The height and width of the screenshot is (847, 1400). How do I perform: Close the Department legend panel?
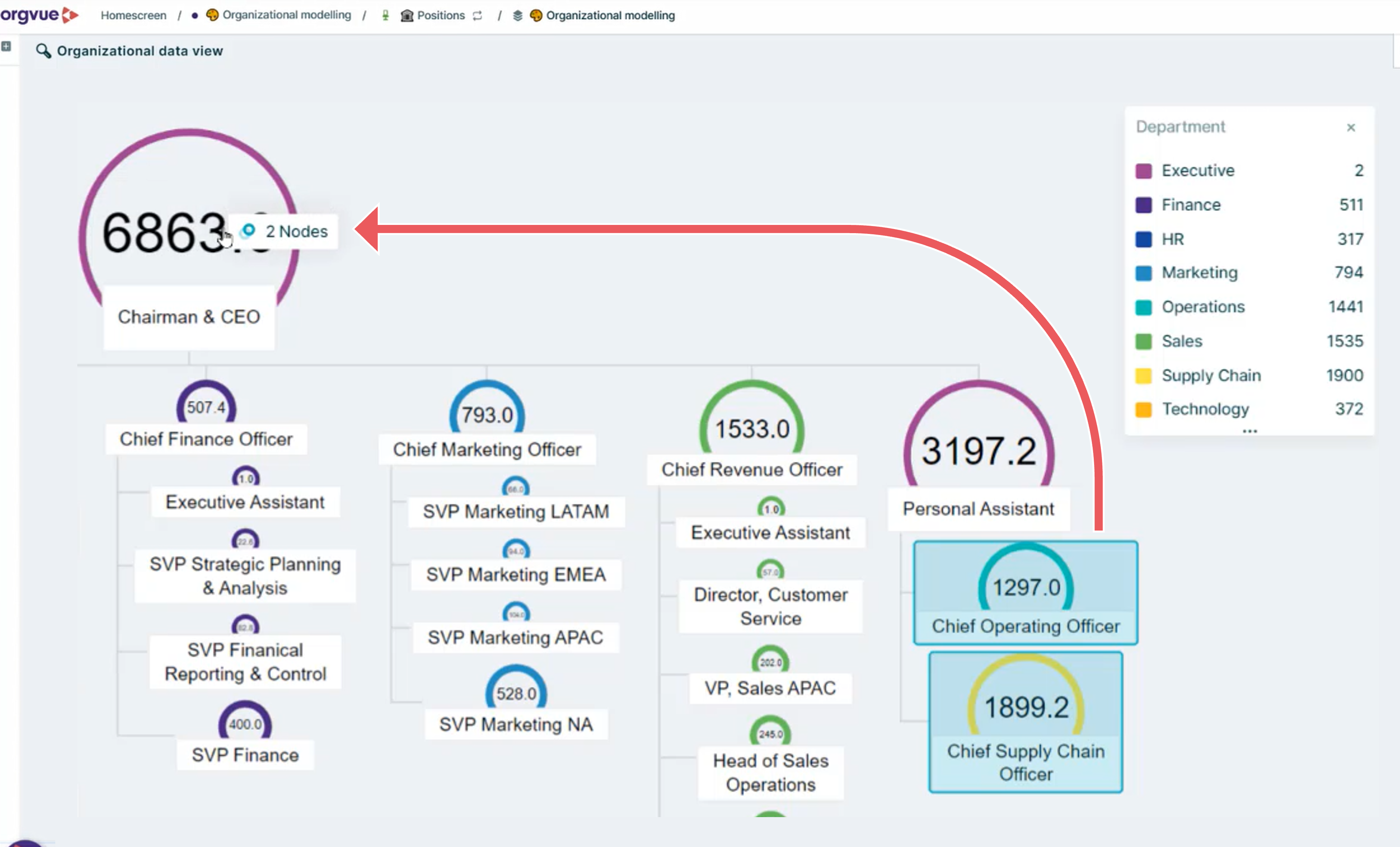(x=1351, y=127)
